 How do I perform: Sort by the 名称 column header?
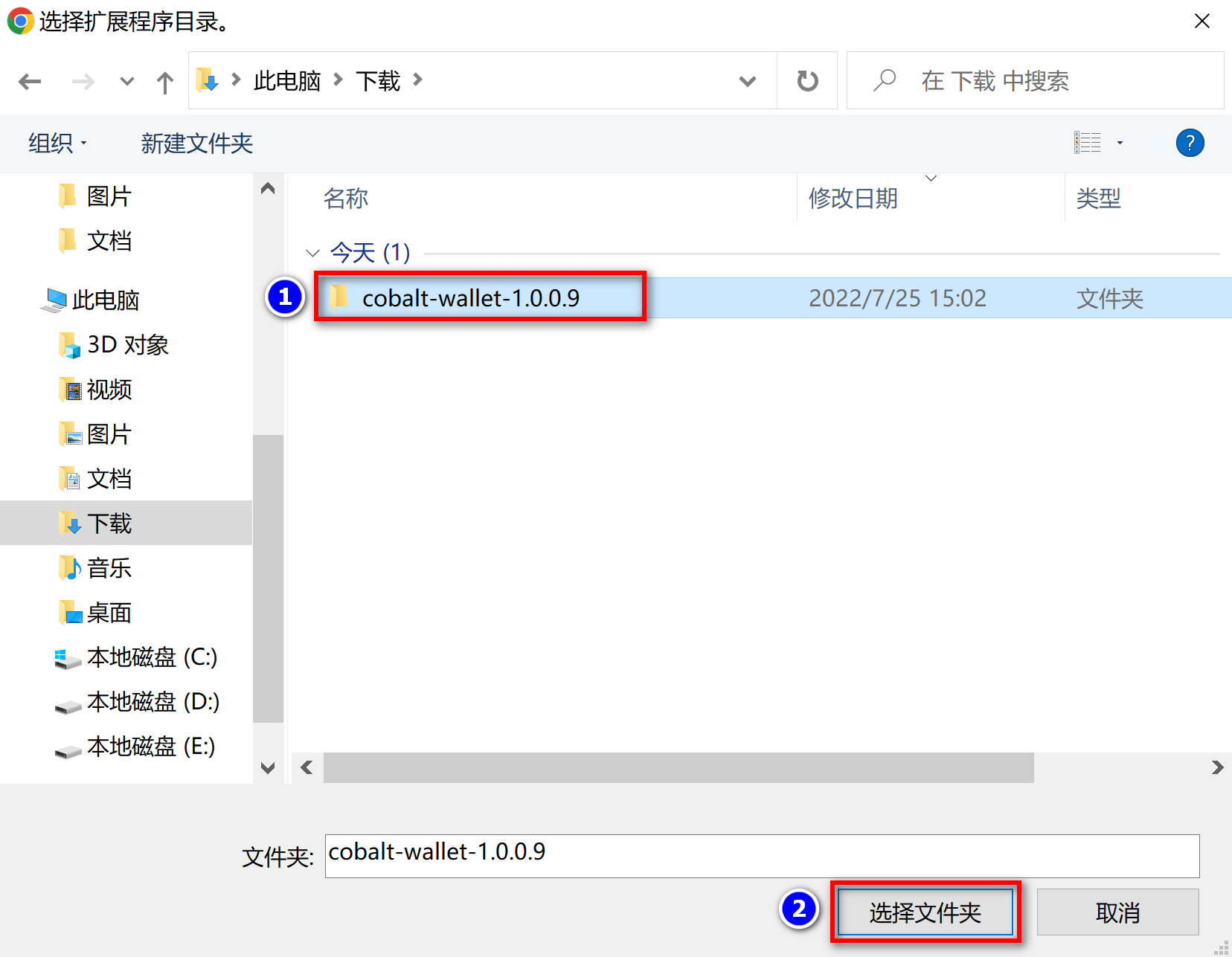point(346,199)
